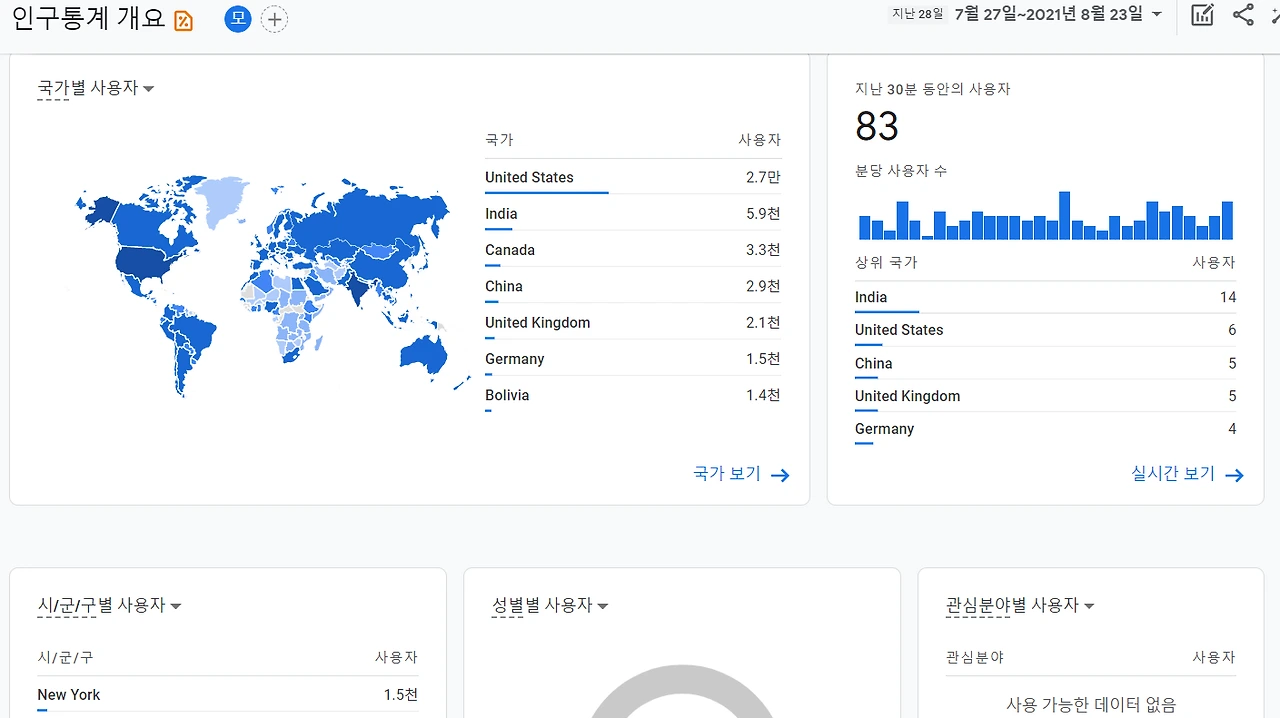Select Bolivia row in country table

click(633, 395)
